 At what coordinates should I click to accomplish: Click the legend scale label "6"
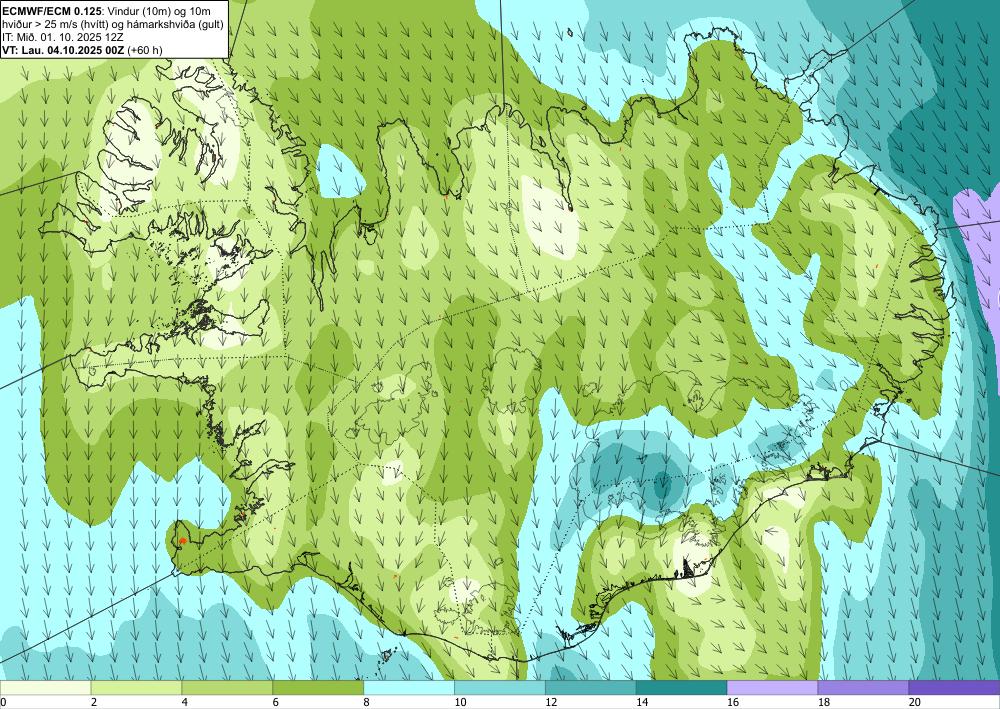click(x=276, y=703)
